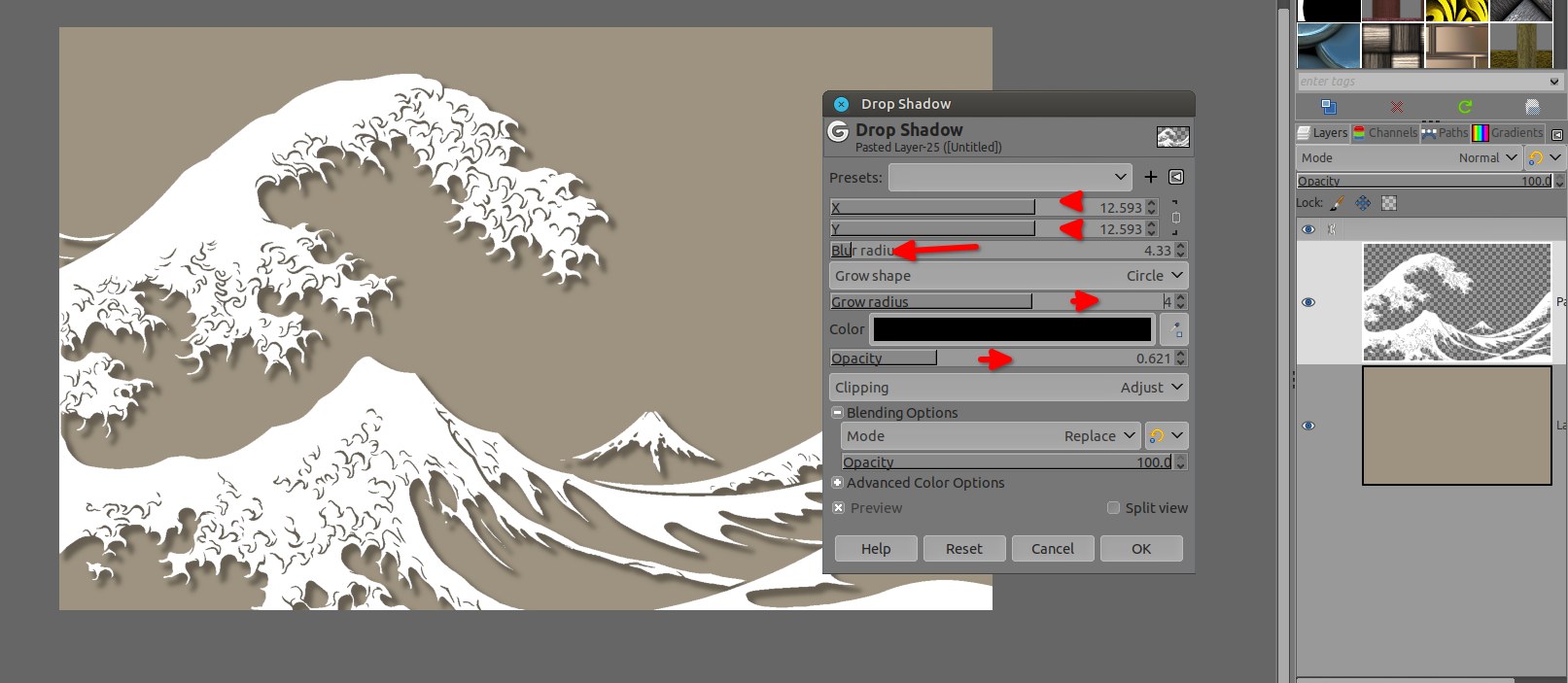
Task: Close the Drop Shadow dialog window
Action: tap(841, 104)
